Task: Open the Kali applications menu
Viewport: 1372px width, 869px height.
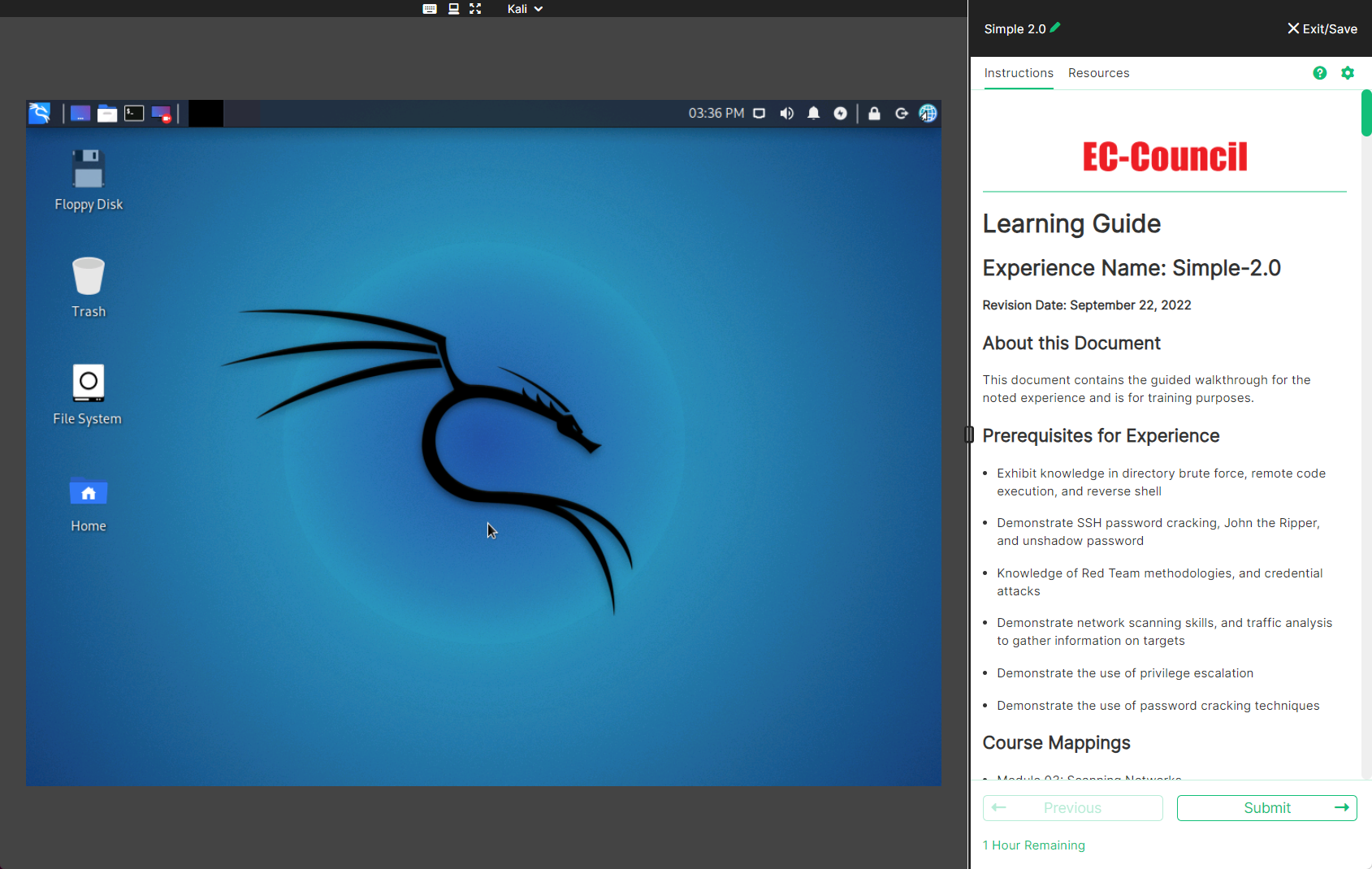Action: (x=39, y=114)
